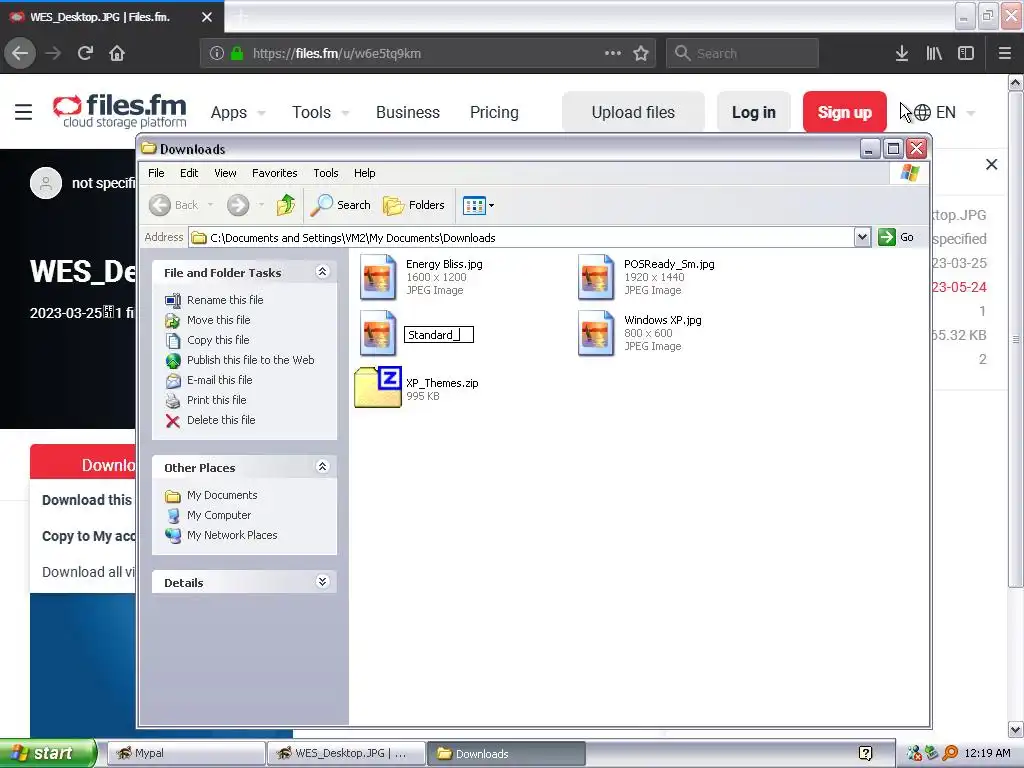Screen dimensions: 1024x768
Task: Click the files.fm logo
Action: tap(120, 111)
